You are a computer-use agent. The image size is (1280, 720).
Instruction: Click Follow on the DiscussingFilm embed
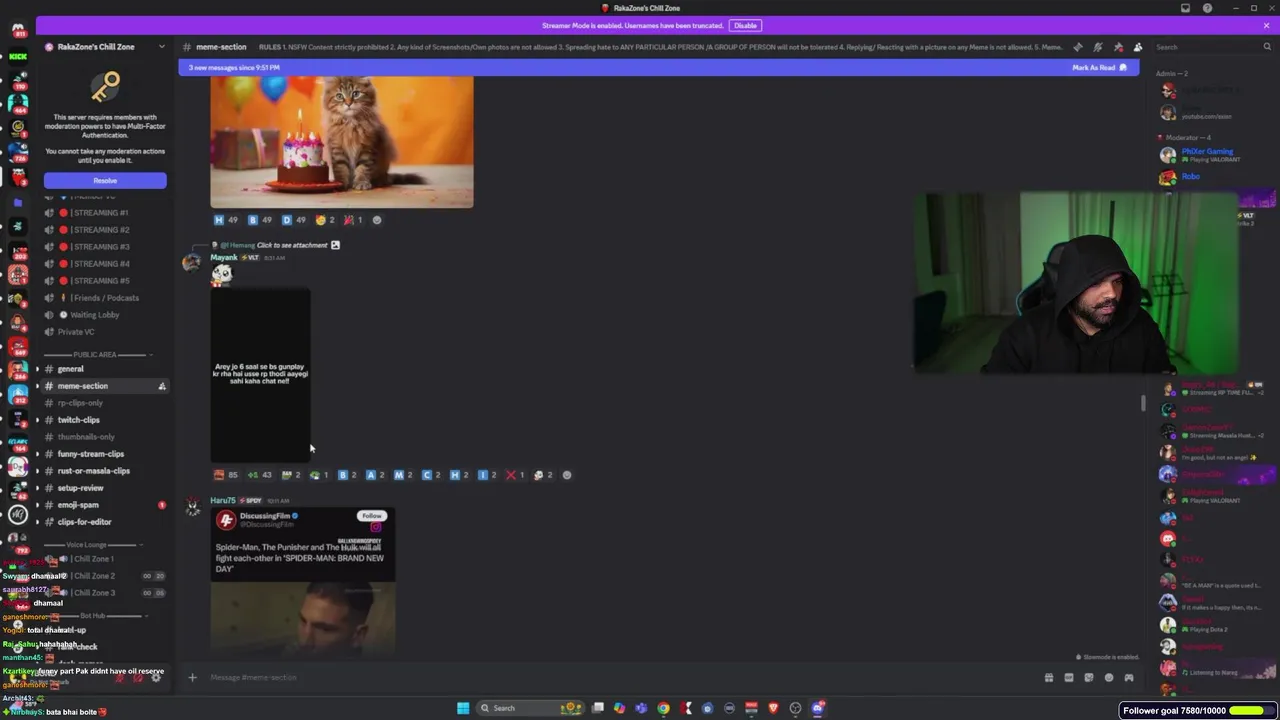(x=372, y=516)
